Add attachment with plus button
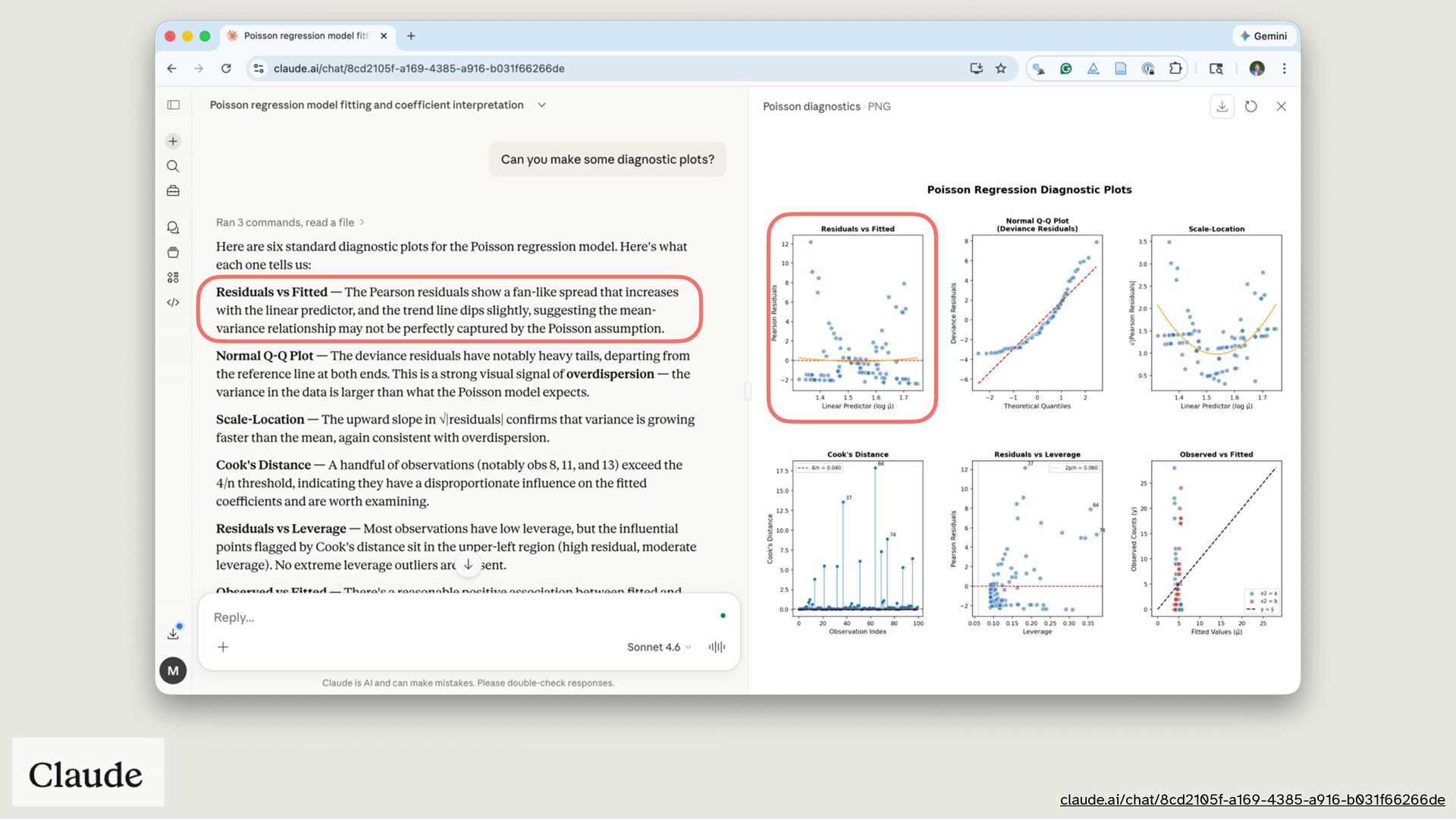 223,647
